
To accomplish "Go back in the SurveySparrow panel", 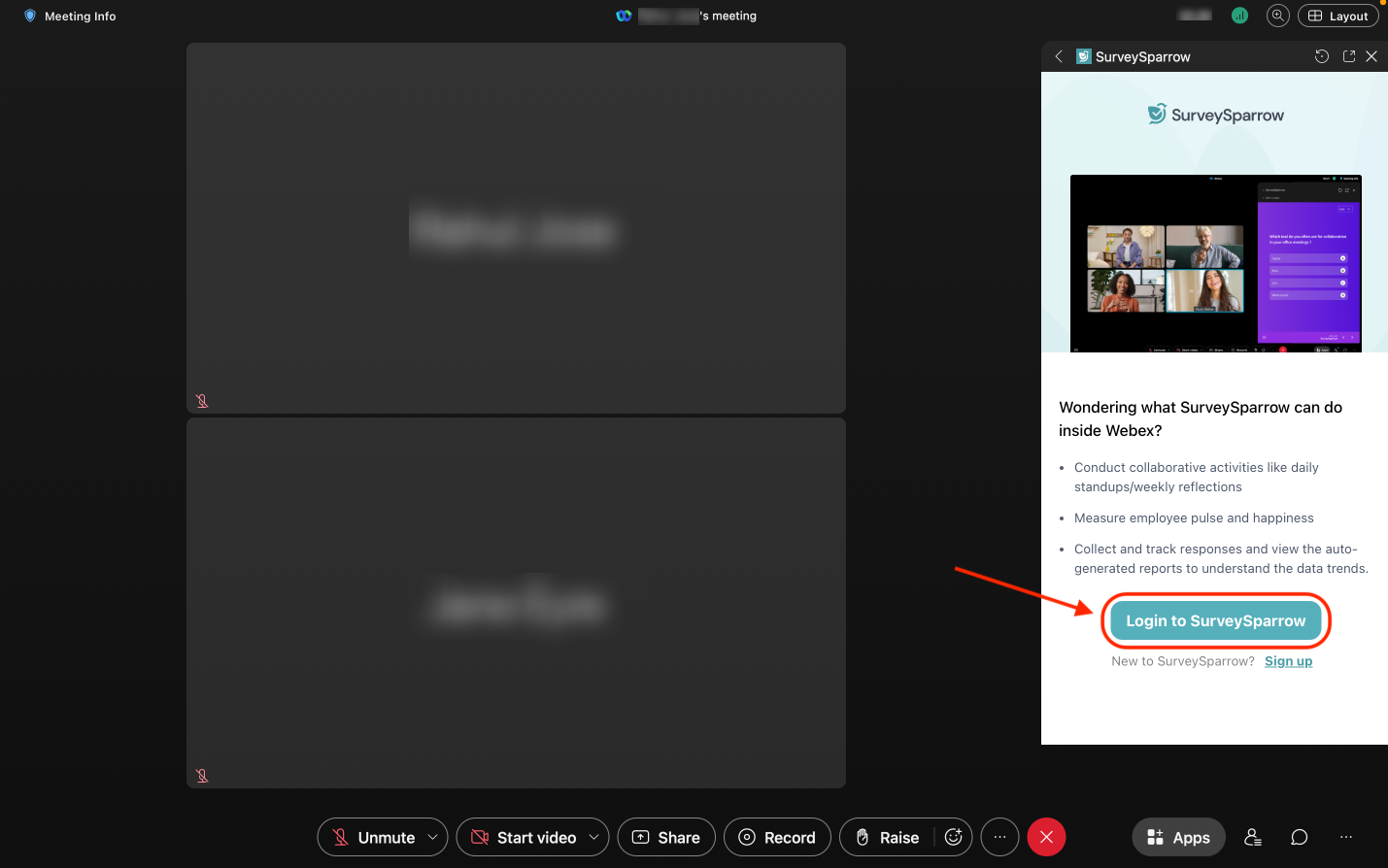I will 1059,56.
